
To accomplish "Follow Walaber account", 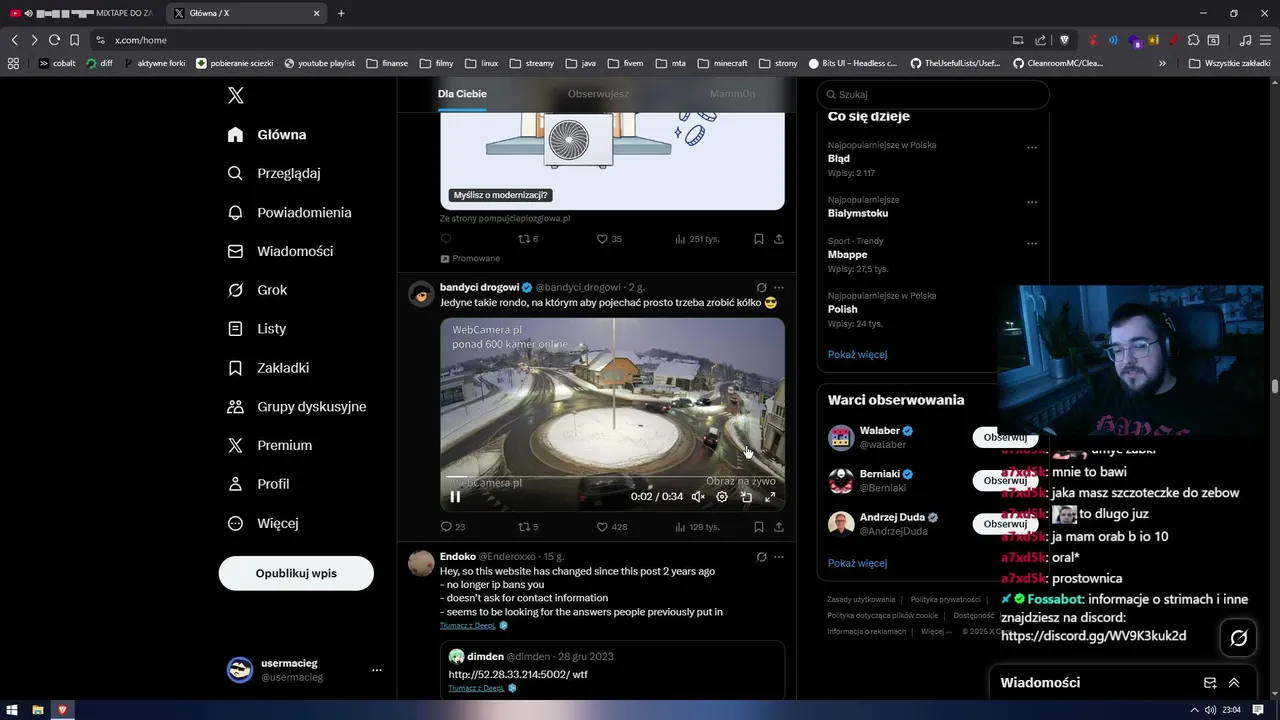I will tap(1005, 437).
